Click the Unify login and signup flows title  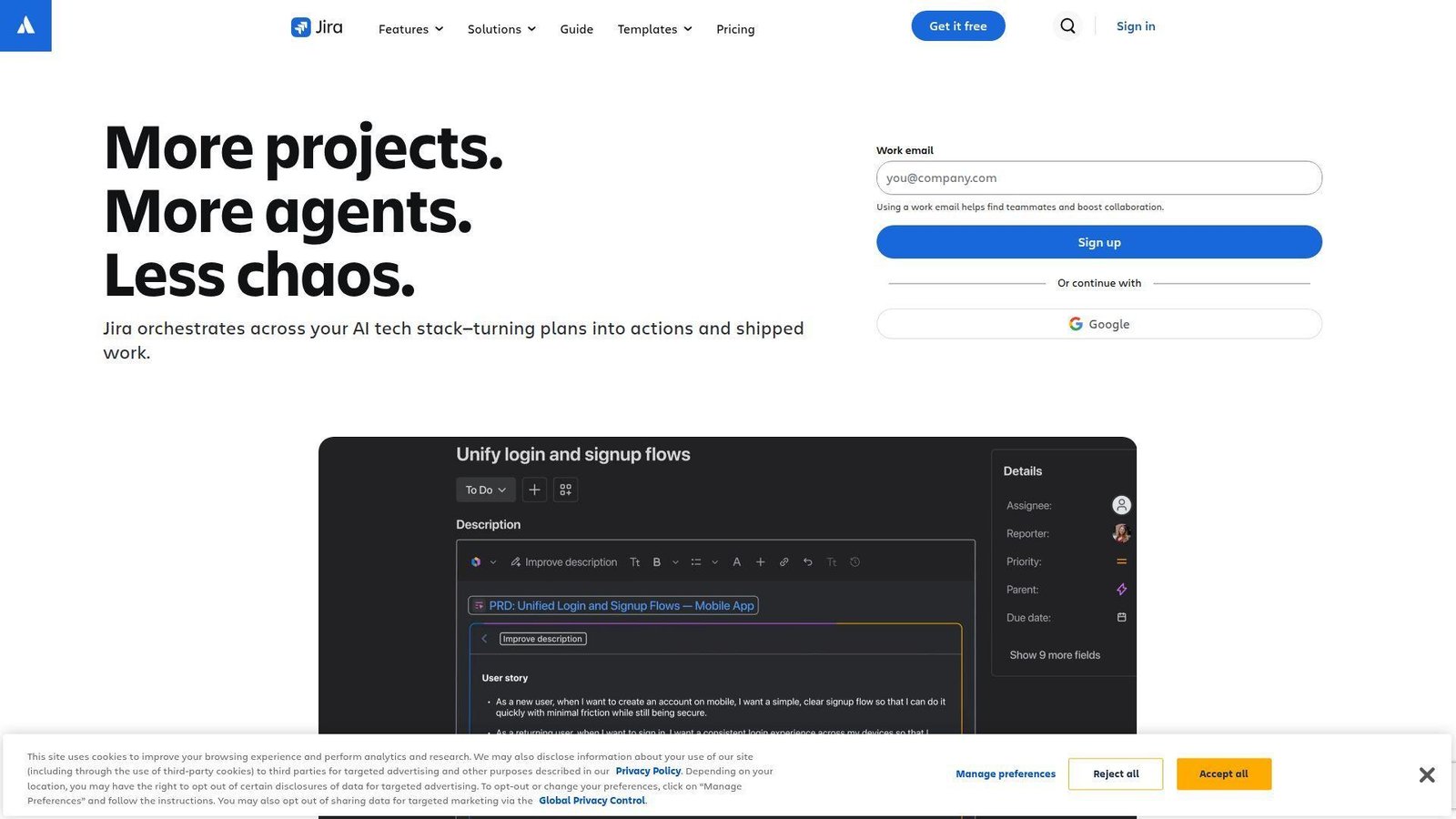573,454
